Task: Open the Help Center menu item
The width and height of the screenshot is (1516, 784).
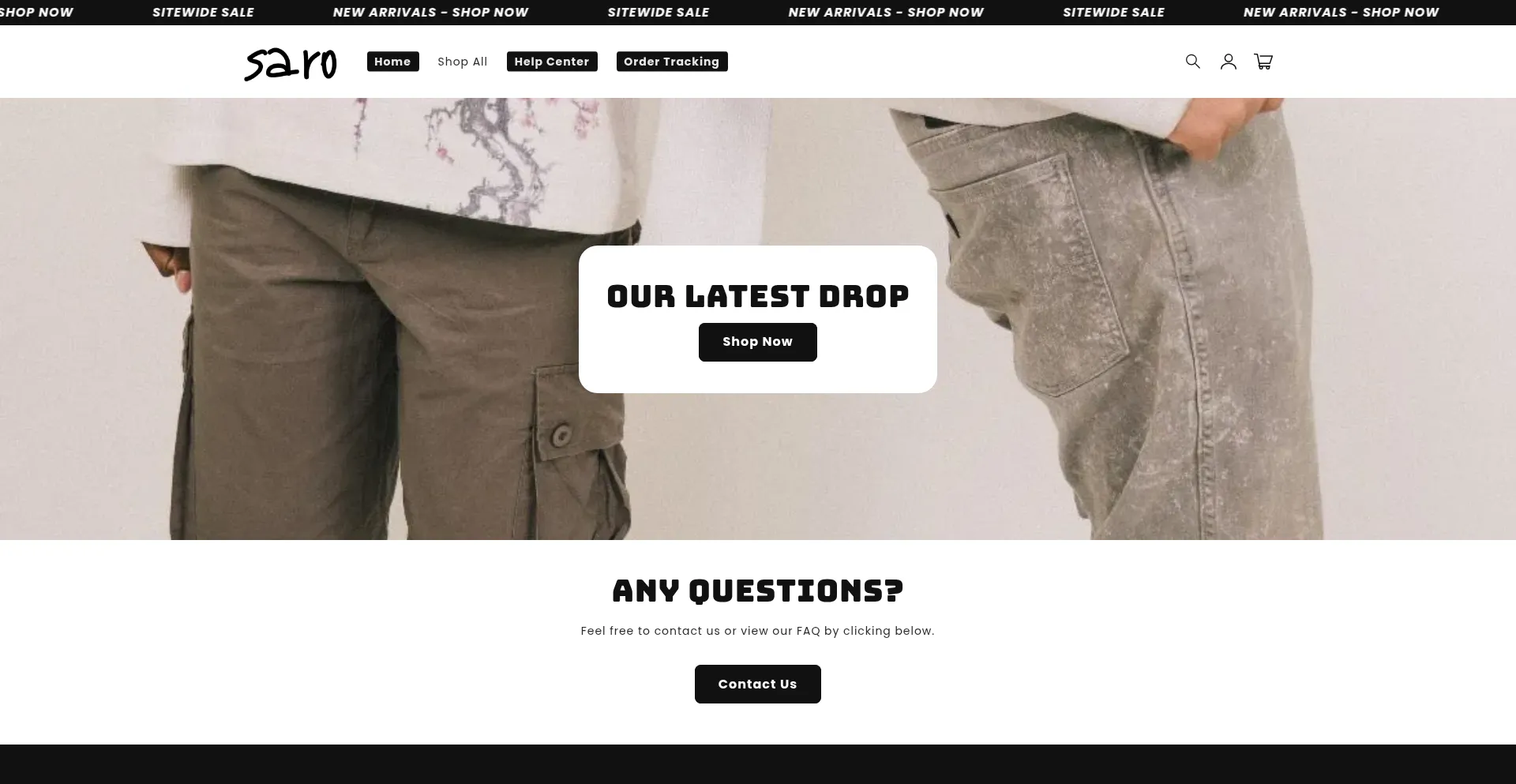Action: coord(552,62)
